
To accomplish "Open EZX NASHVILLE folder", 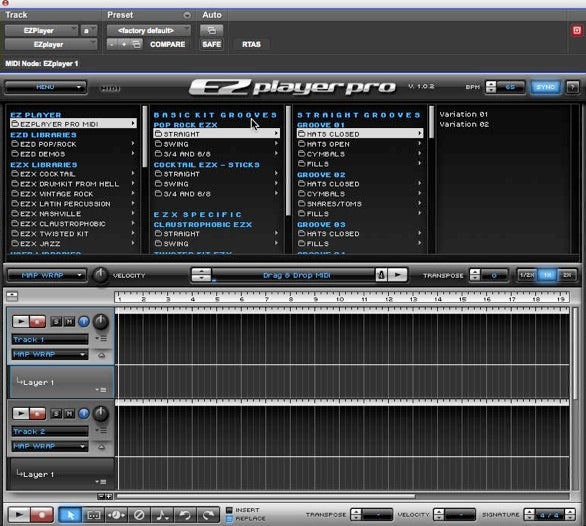I will coord(73,213).
